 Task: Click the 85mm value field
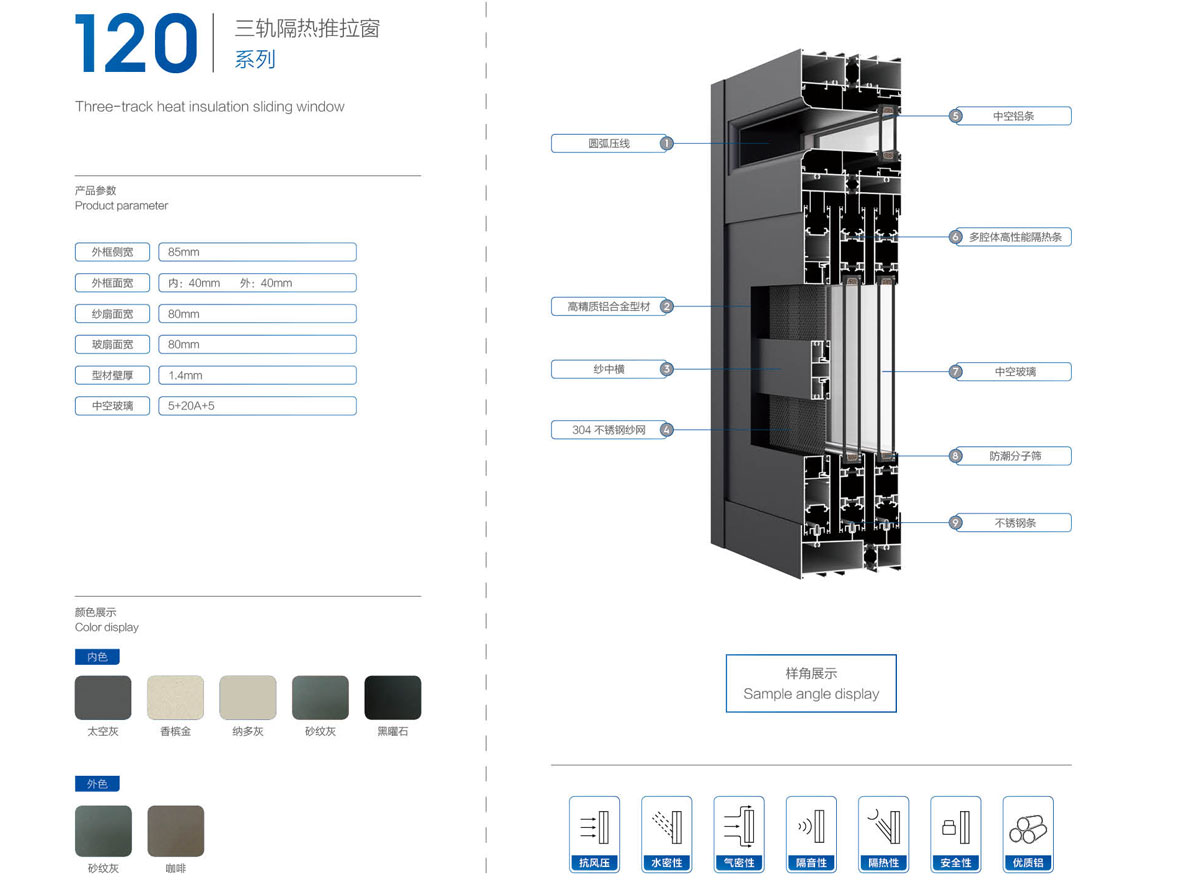click(x=257, y=252)
